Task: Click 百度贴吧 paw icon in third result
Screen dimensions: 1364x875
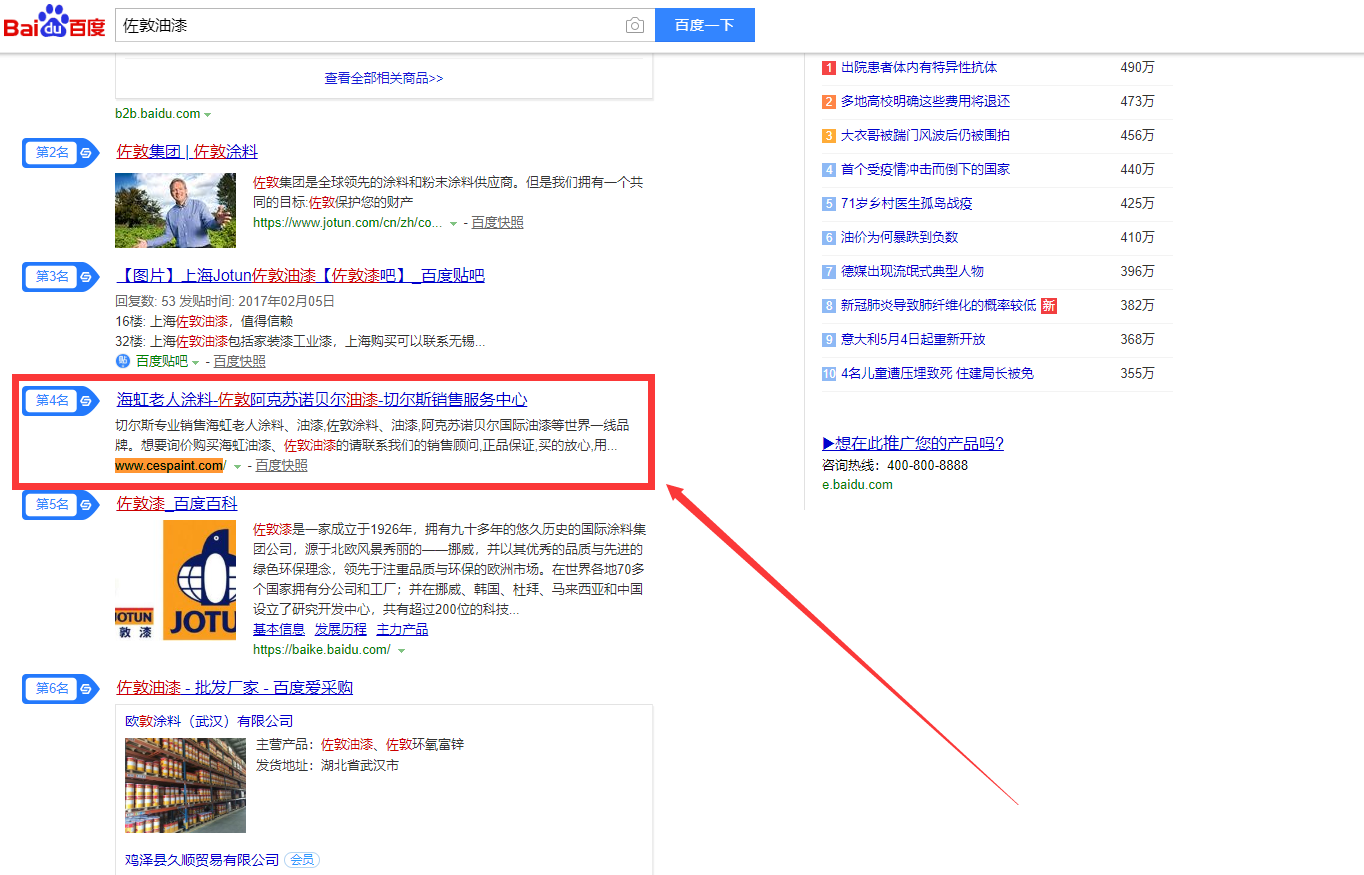Action: (123, 361)
